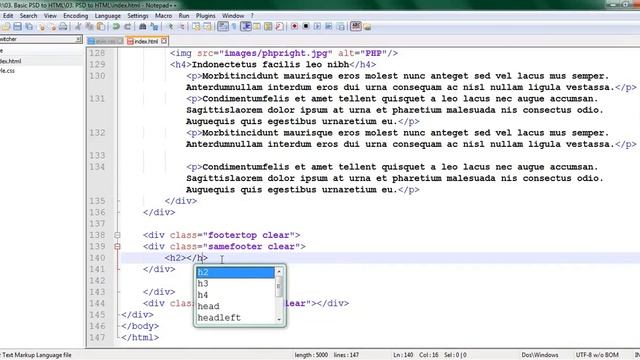
Task: Choose h3 in autocomplete list
Action: (236, 283)
